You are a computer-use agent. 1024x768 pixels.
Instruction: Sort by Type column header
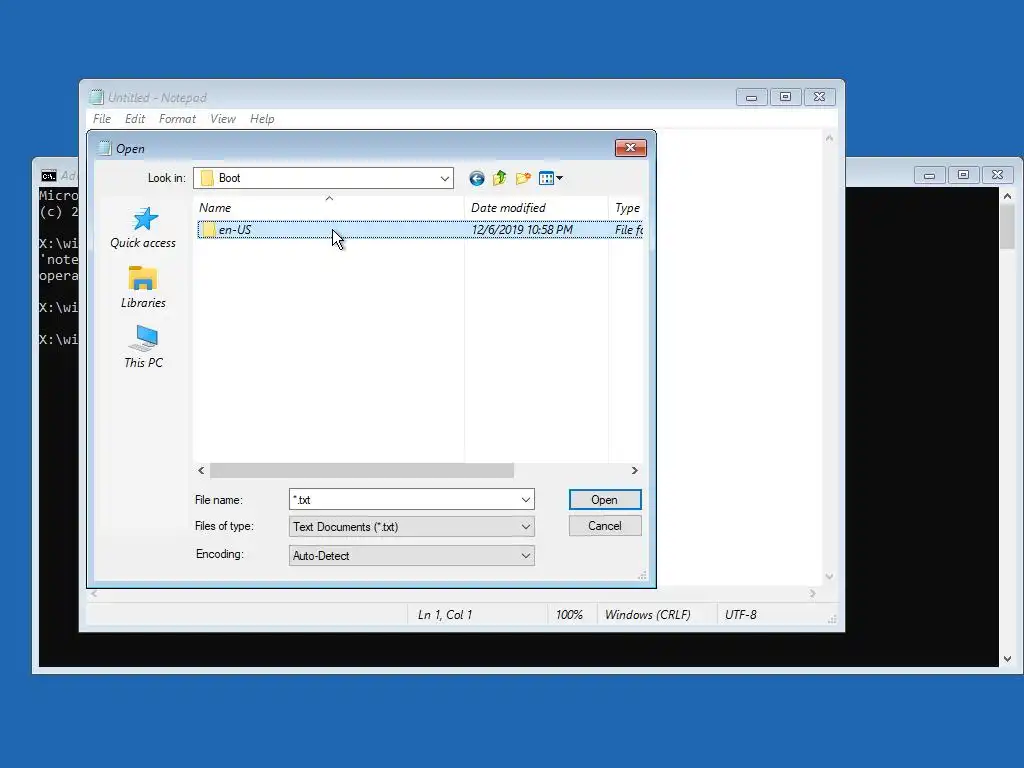coord(627,208)
